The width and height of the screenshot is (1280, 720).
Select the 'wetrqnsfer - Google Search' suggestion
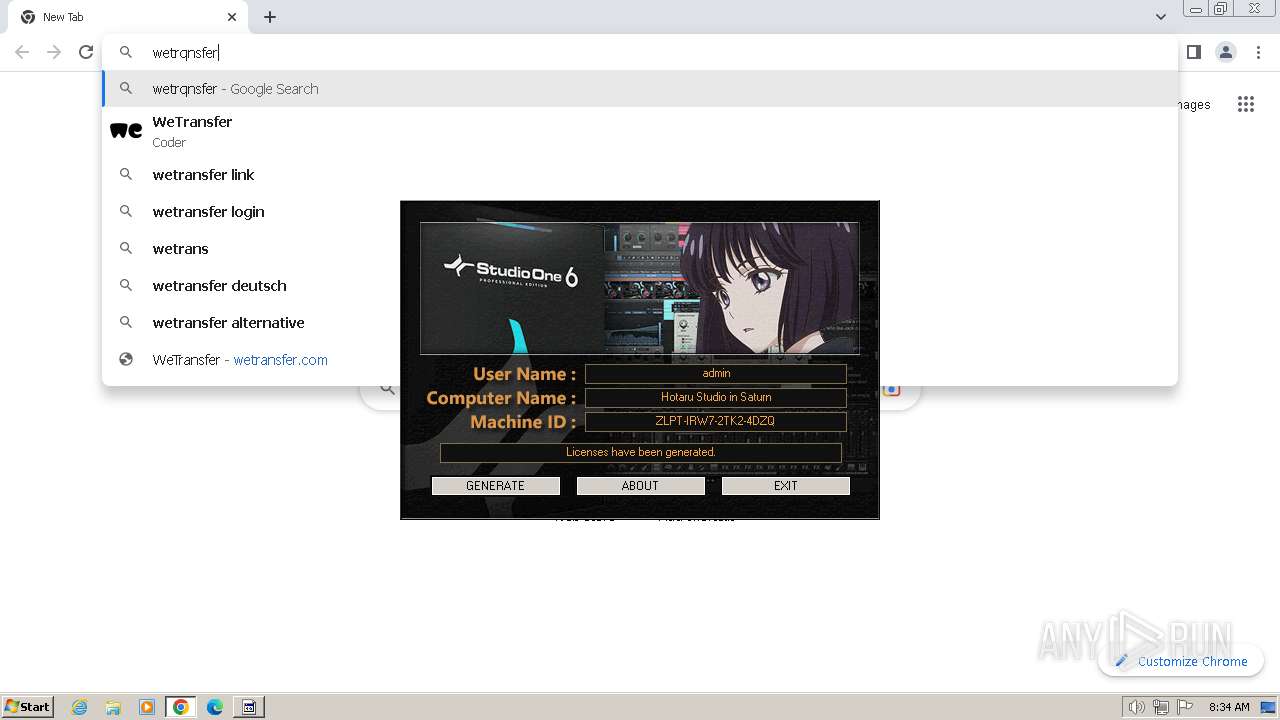pyautogui.click(x=640, y=89)
